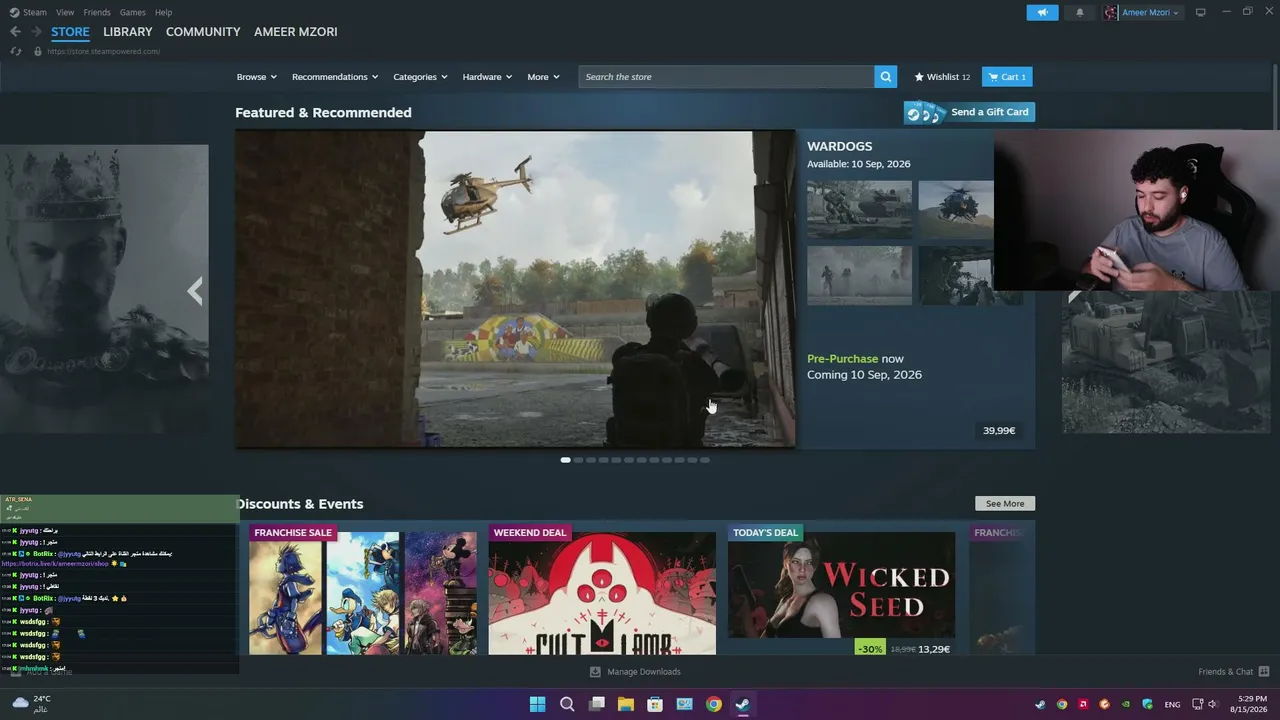Open Today's Deal Wicked Seed capsule

click(841, 590)
